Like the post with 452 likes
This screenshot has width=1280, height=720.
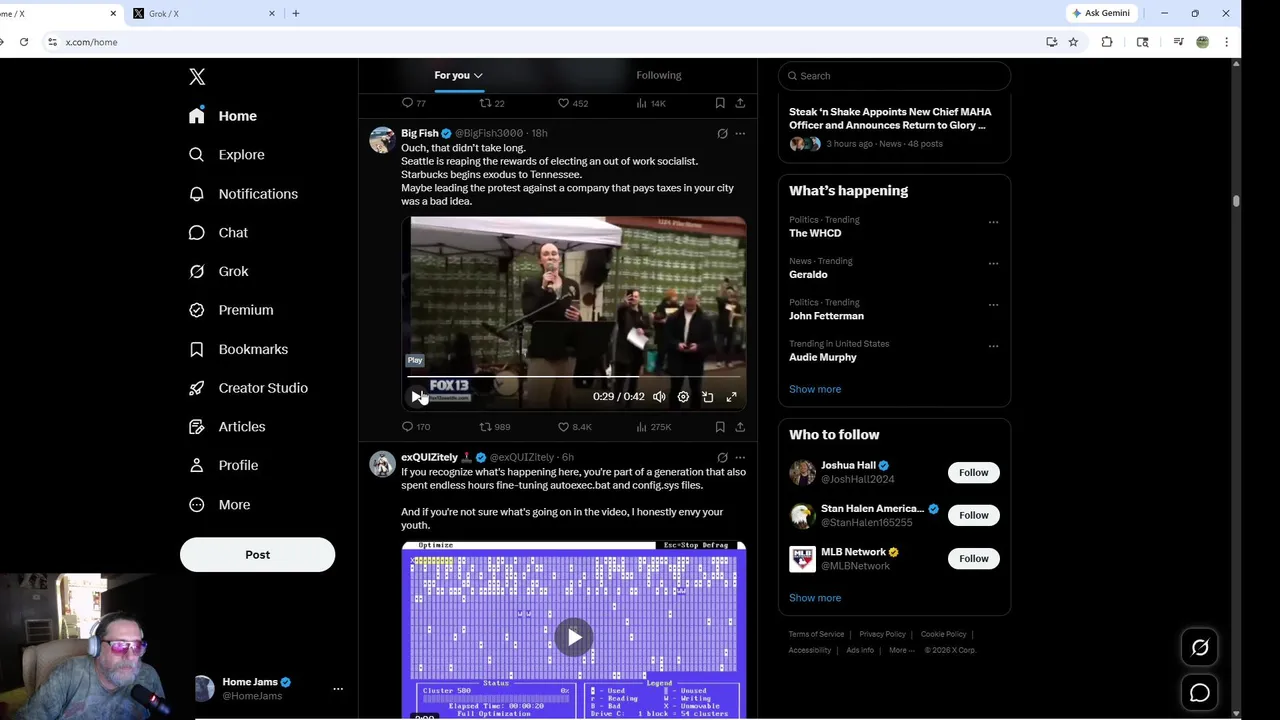click(x=572, y=103)
